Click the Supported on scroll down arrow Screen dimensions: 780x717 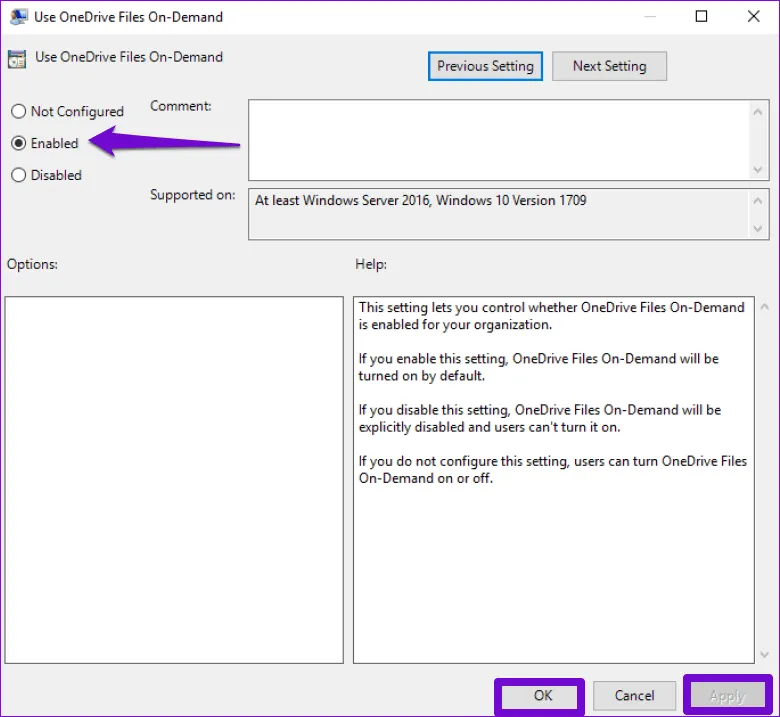[758, 229]
